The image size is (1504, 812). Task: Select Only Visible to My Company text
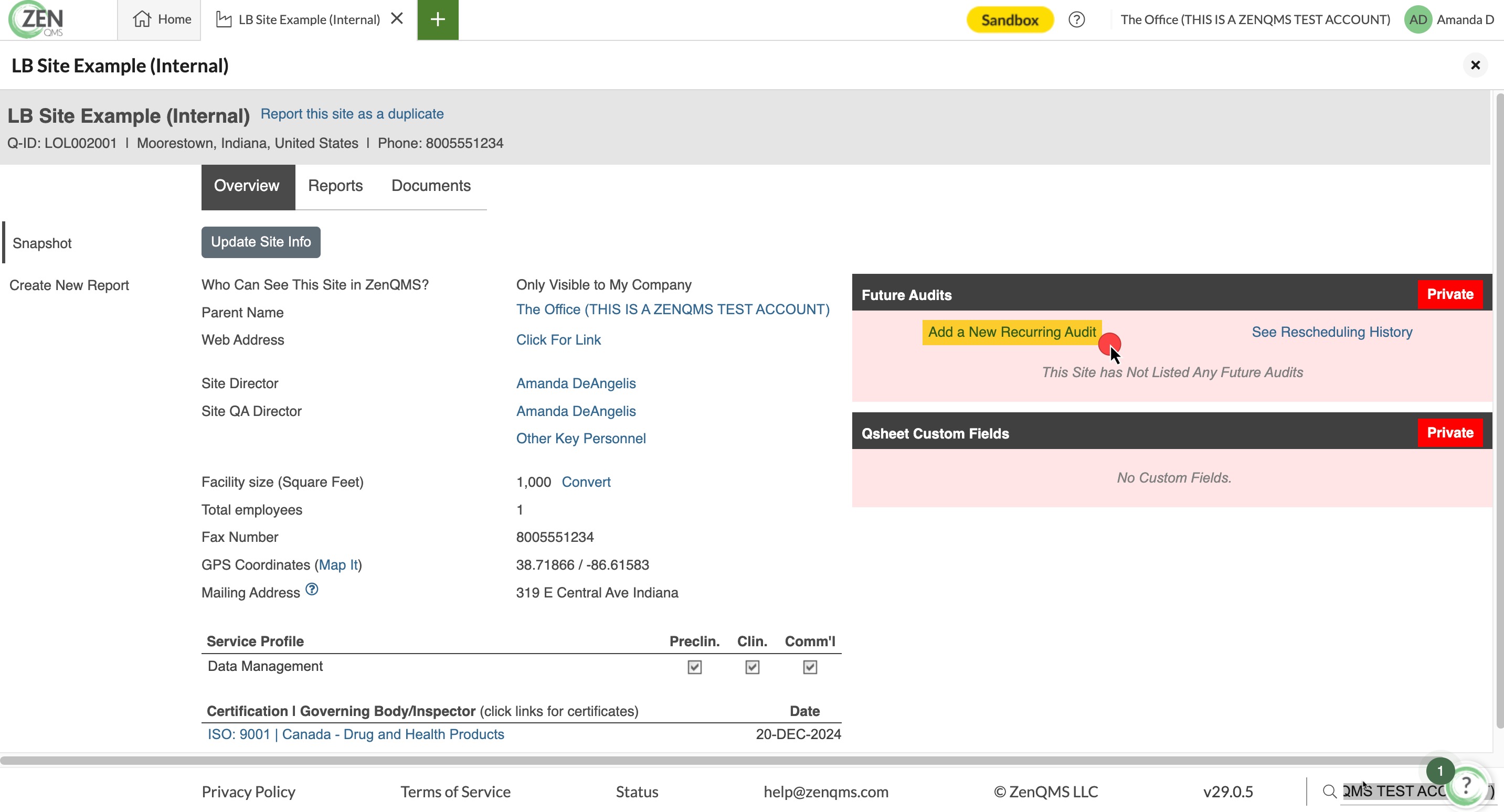(x=603, y=285)
